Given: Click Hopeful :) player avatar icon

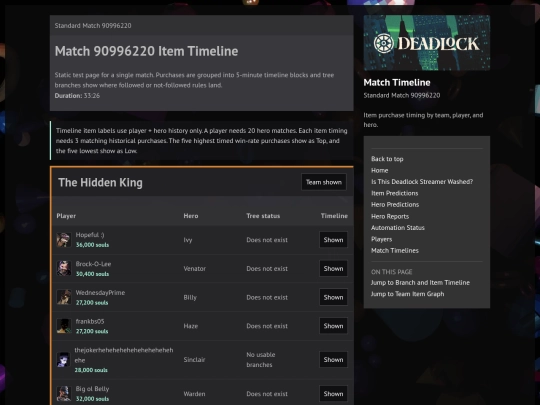Looking at the screenshot, I should point(64,240).
